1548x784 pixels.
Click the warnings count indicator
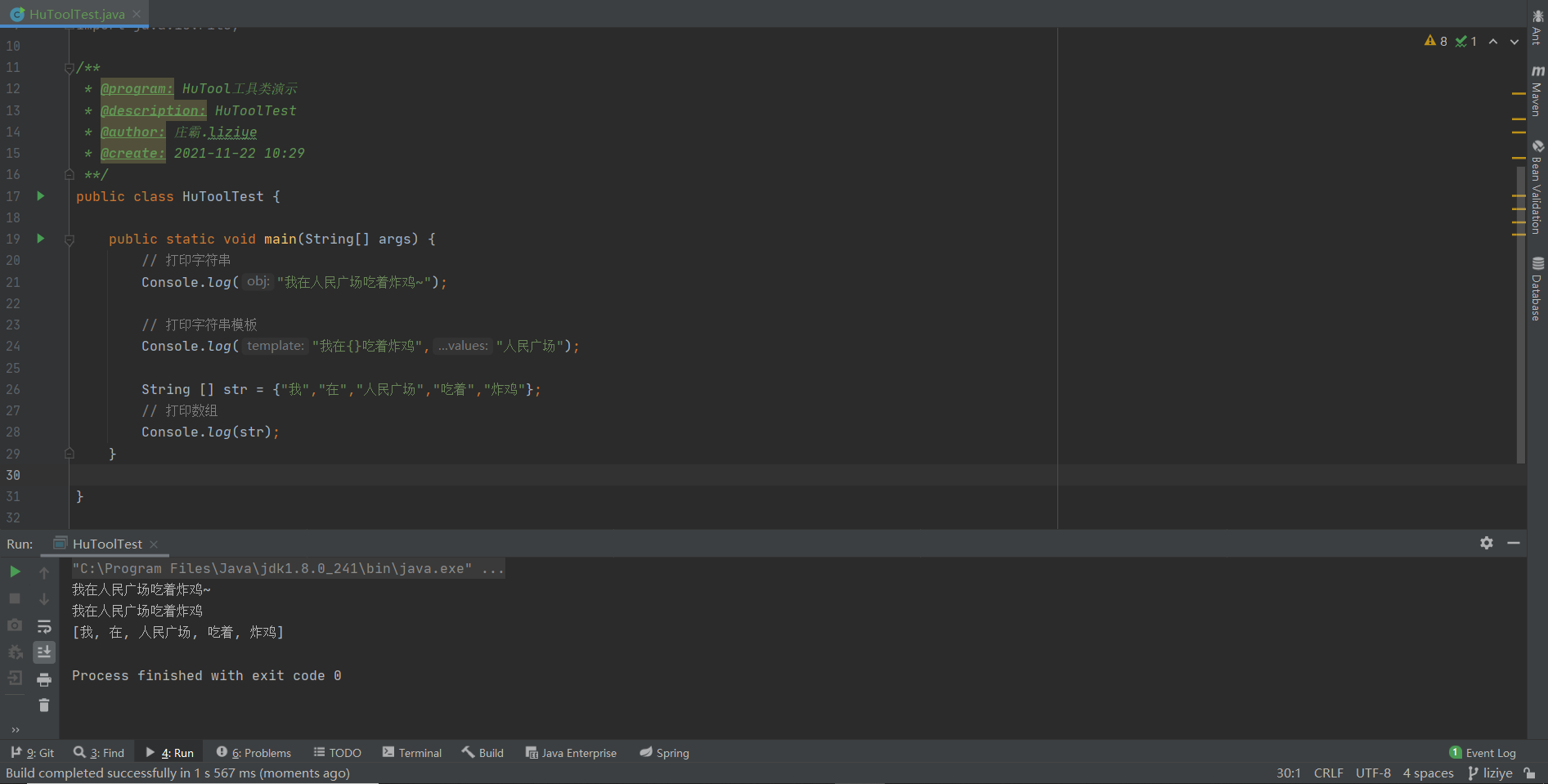[1436, 41]
